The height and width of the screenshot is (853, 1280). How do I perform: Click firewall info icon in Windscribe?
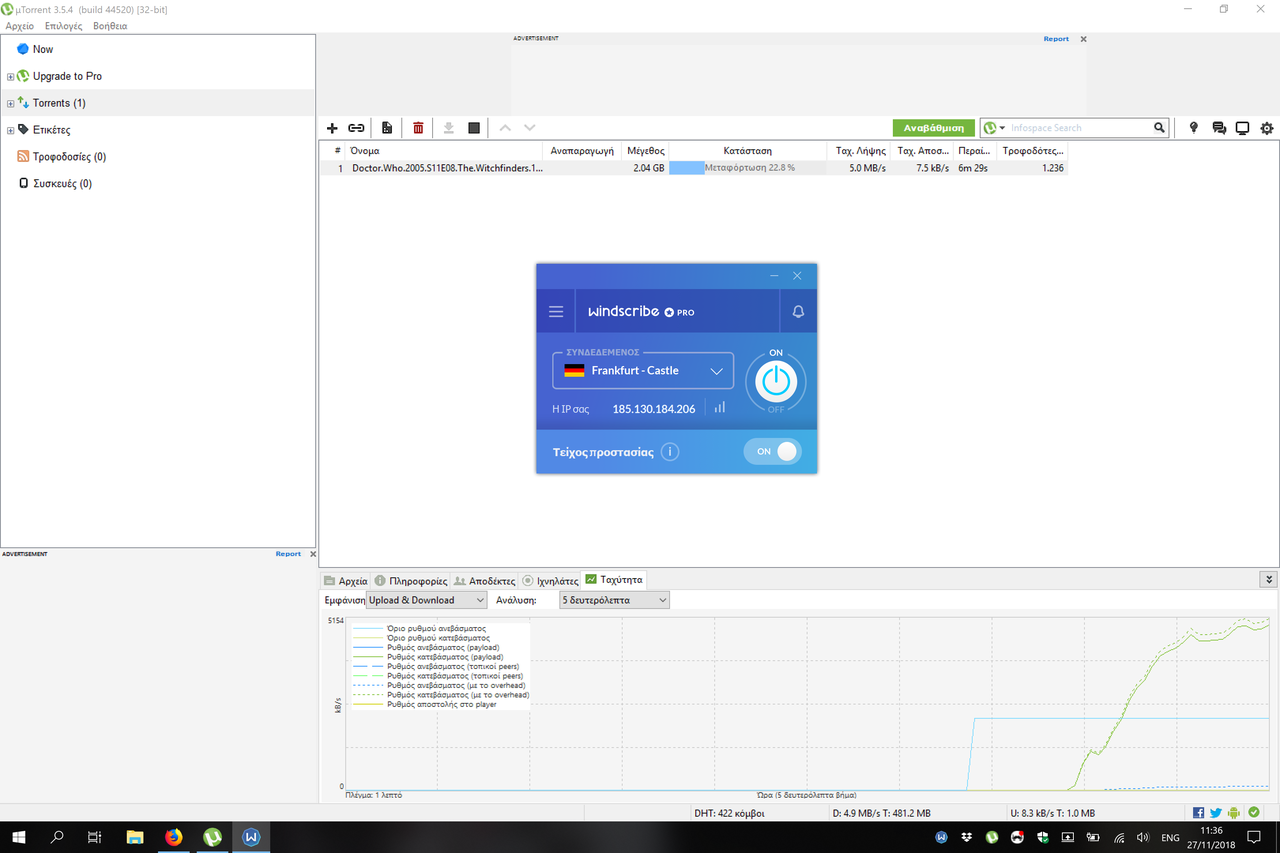coord(670,452)
